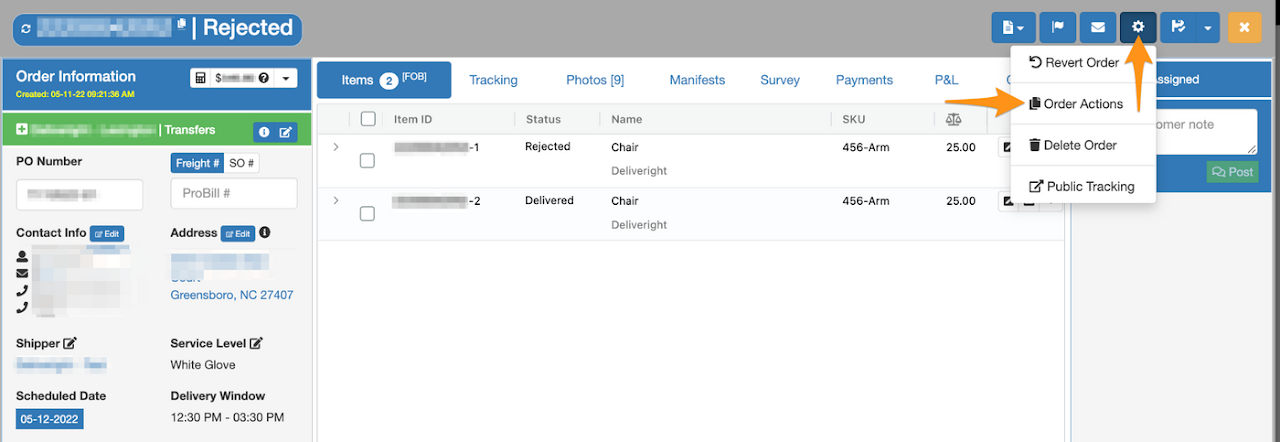
Task: Click the envelope email button in the header
Action: [x=1097, y=27]
